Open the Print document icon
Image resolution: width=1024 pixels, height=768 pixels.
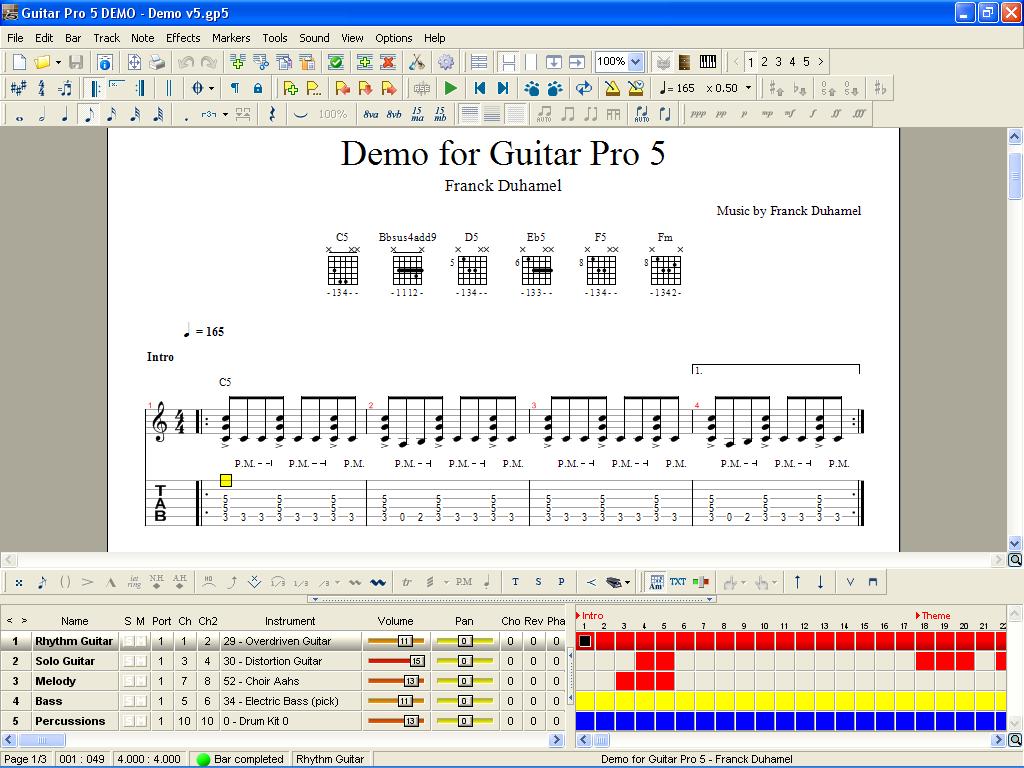tap(156, 61)
